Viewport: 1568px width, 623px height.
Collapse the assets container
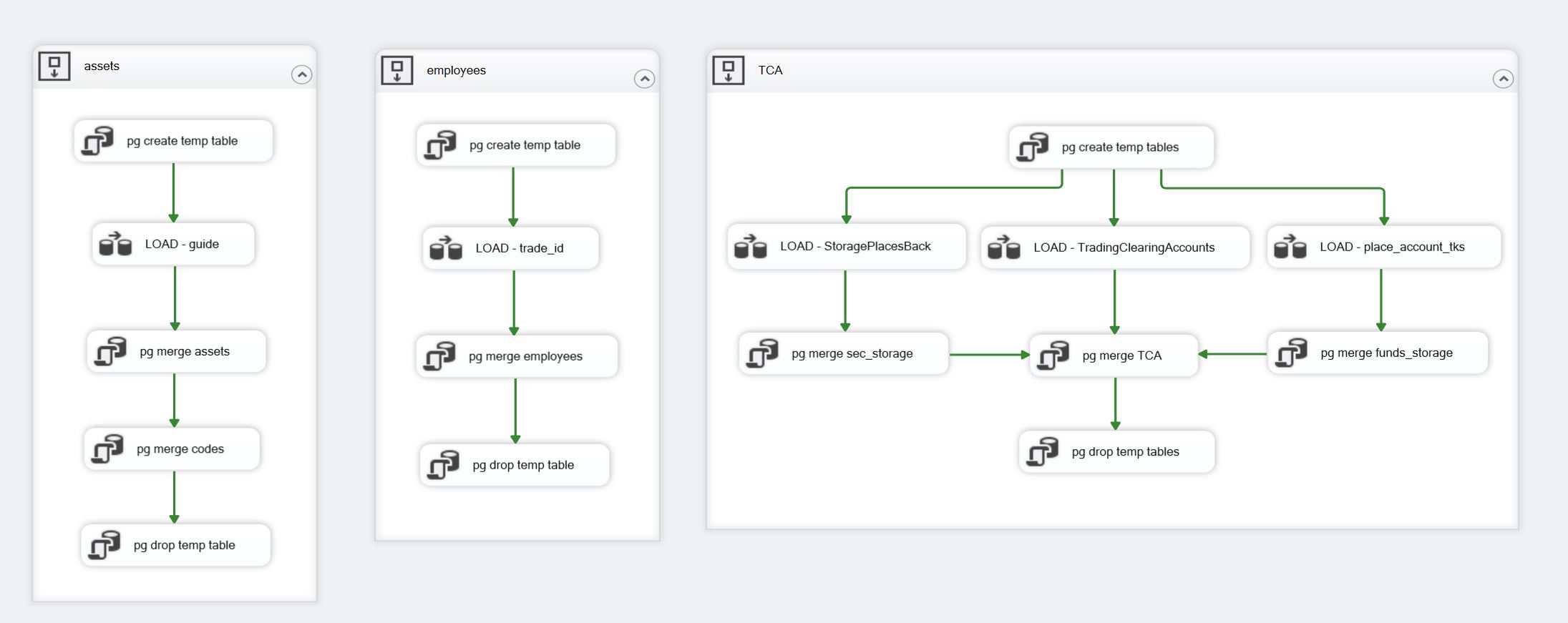coord(301,74)
